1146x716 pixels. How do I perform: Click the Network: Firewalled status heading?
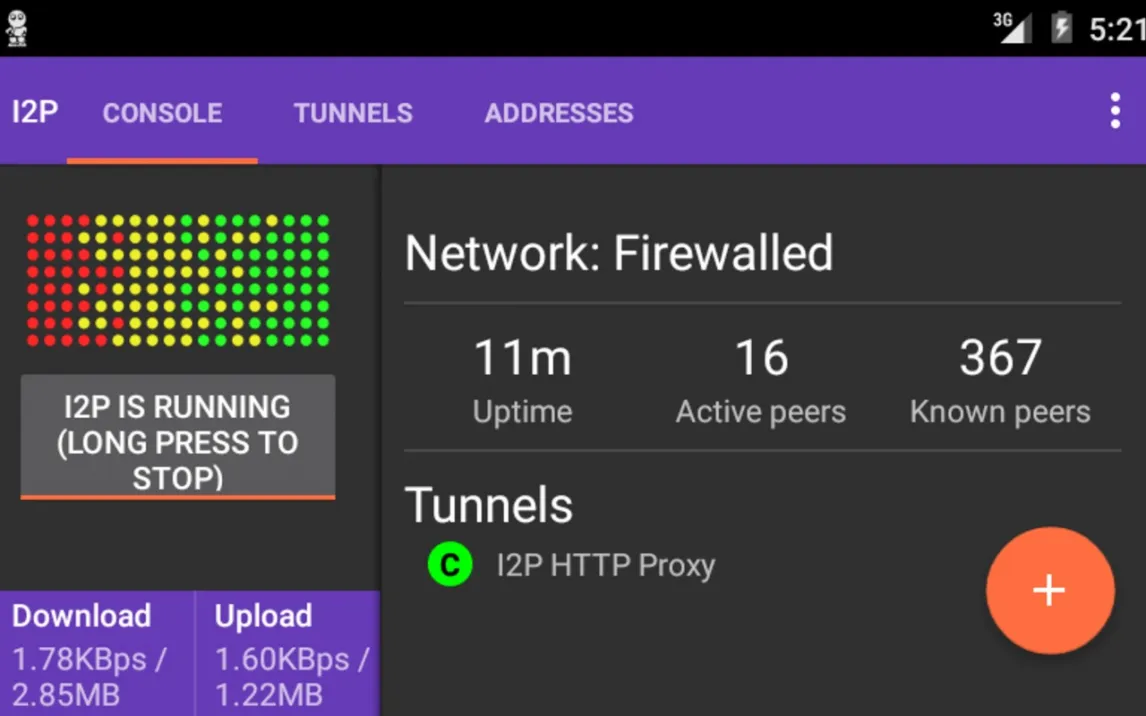pos(619,253)
